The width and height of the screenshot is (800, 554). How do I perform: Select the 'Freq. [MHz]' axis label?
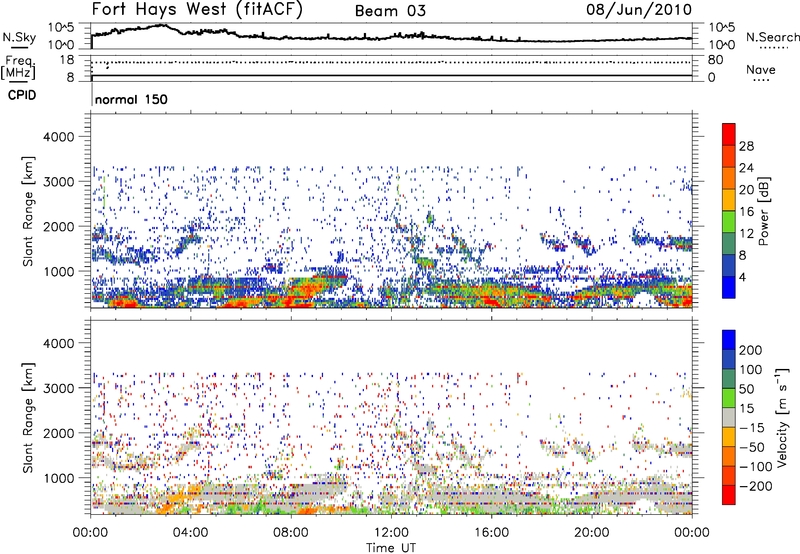click(18, 68)
